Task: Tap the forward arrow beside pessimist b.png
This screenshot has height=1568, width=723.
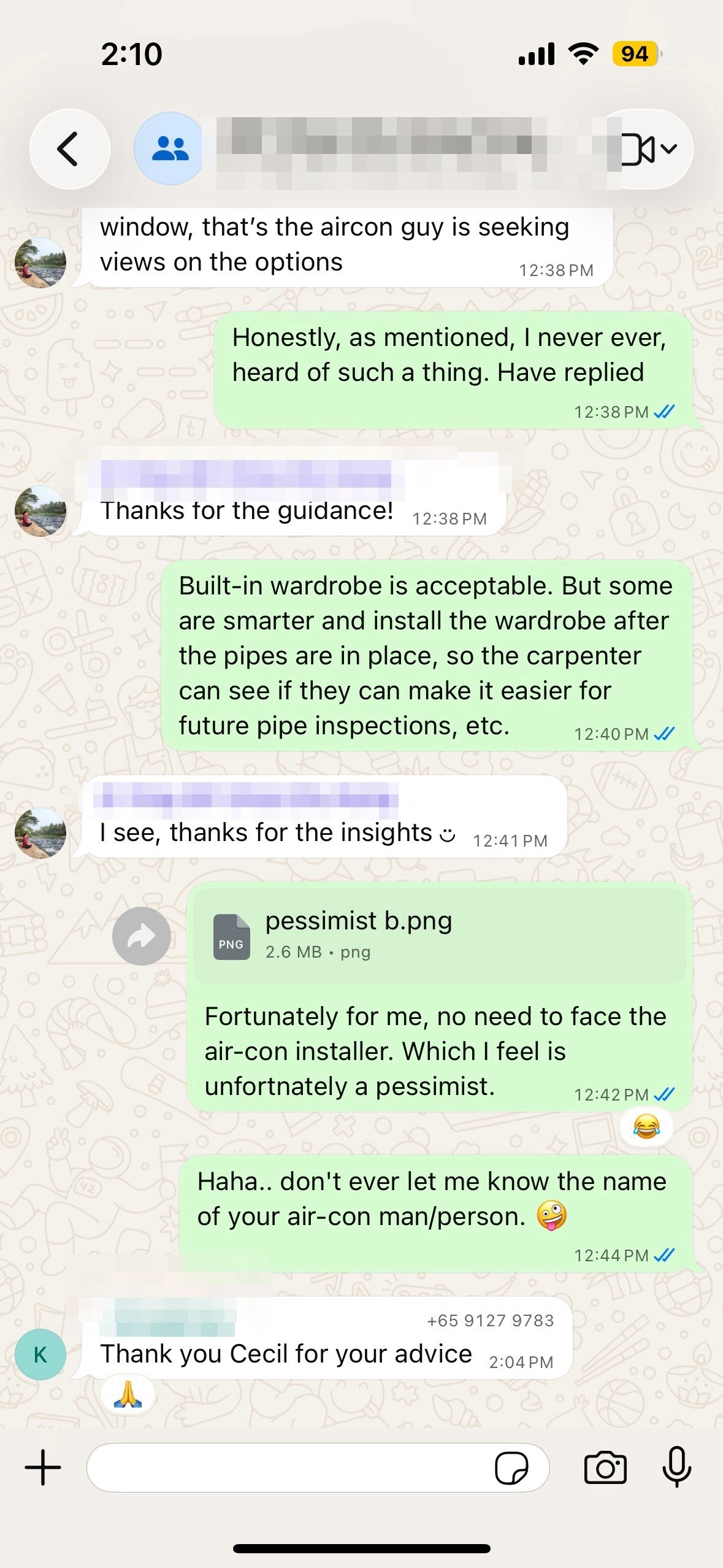Action: click(x=142, y=936)
